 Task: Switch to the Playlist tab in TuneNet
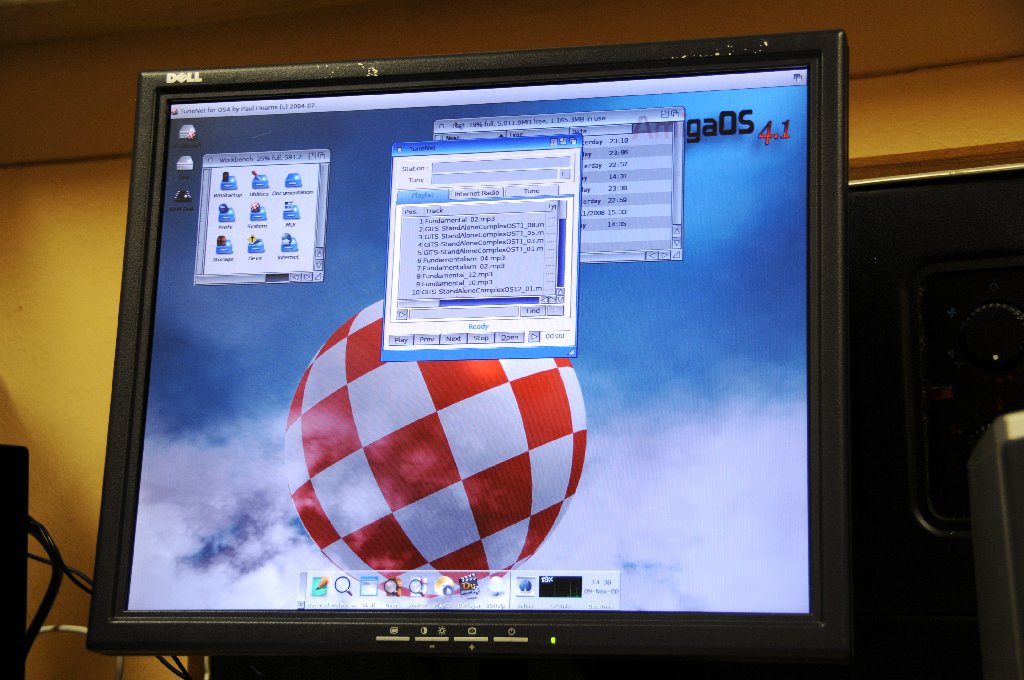point(423,195)
